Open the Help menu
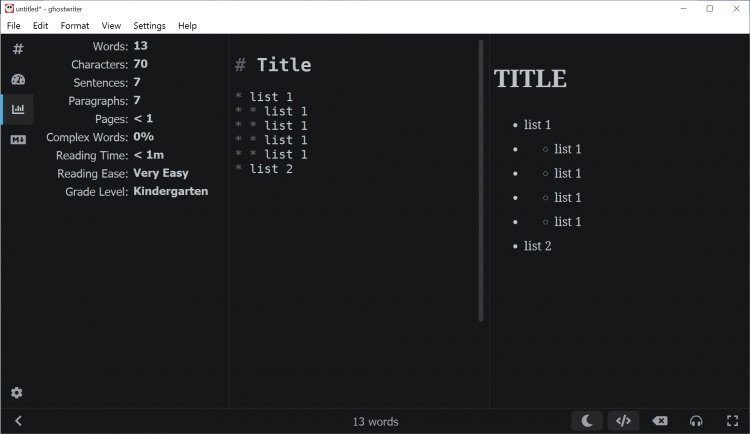 pyautogui.click(x=187, y=25)
